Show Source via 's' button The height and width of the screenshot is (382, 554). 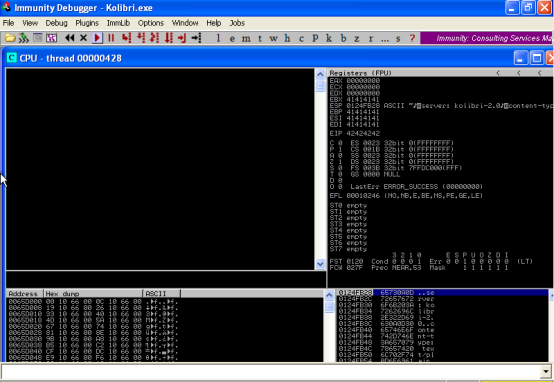[398, 38]
